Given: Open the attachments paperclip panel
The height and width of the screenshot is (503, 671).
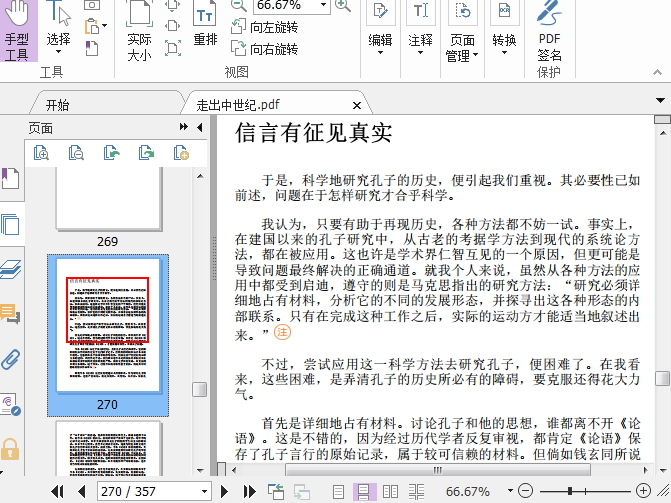Looking at the screenshot, I should pyautogui.click(x=10, y=358).
